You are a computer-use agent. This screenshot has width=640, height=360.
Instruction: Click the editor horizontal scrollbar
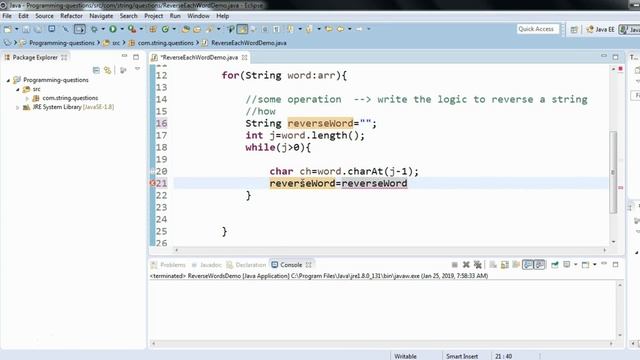pyautogui.click(x=390, y=250)
